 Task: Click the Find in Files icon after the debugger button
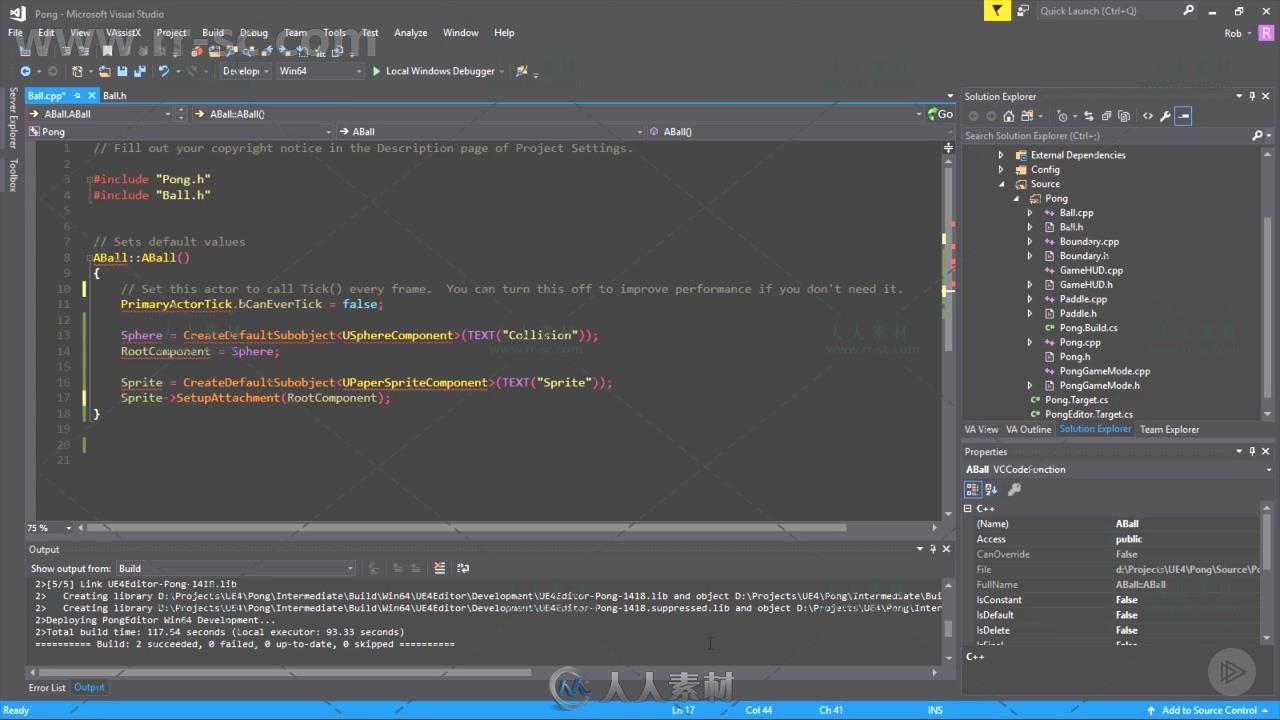pyautogui.click(x=521, y=71)
